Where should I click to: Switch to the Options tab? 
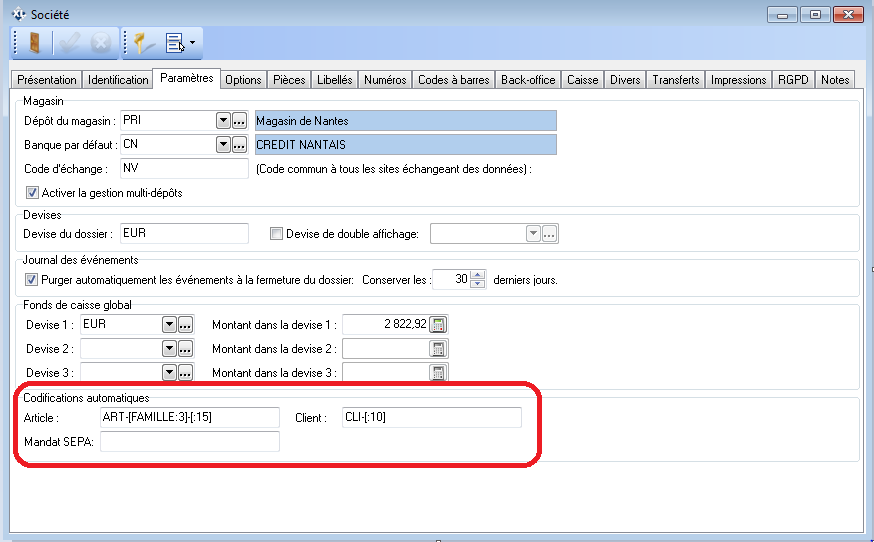tap(243, 80)
